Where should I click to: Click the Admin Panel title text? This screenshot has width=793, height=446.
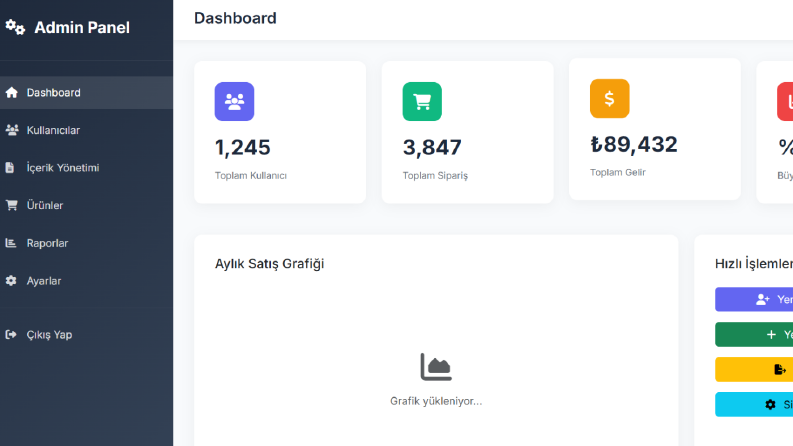[82, 27]
